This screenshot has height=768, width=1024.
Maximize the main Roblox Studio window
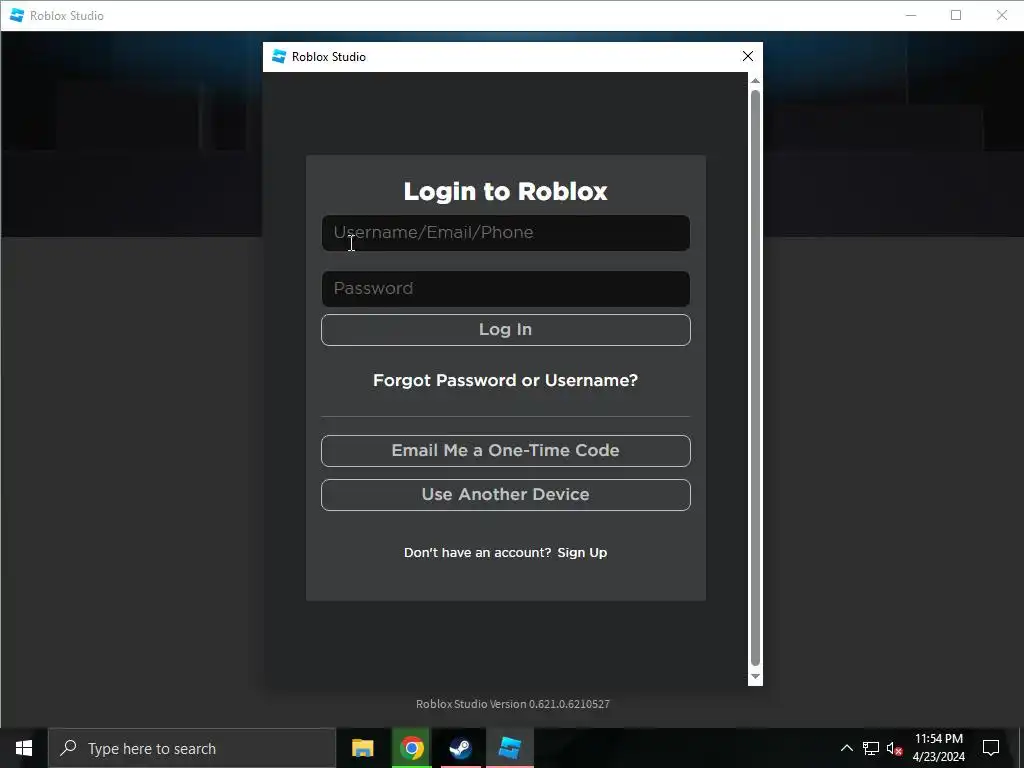[956, 15]
